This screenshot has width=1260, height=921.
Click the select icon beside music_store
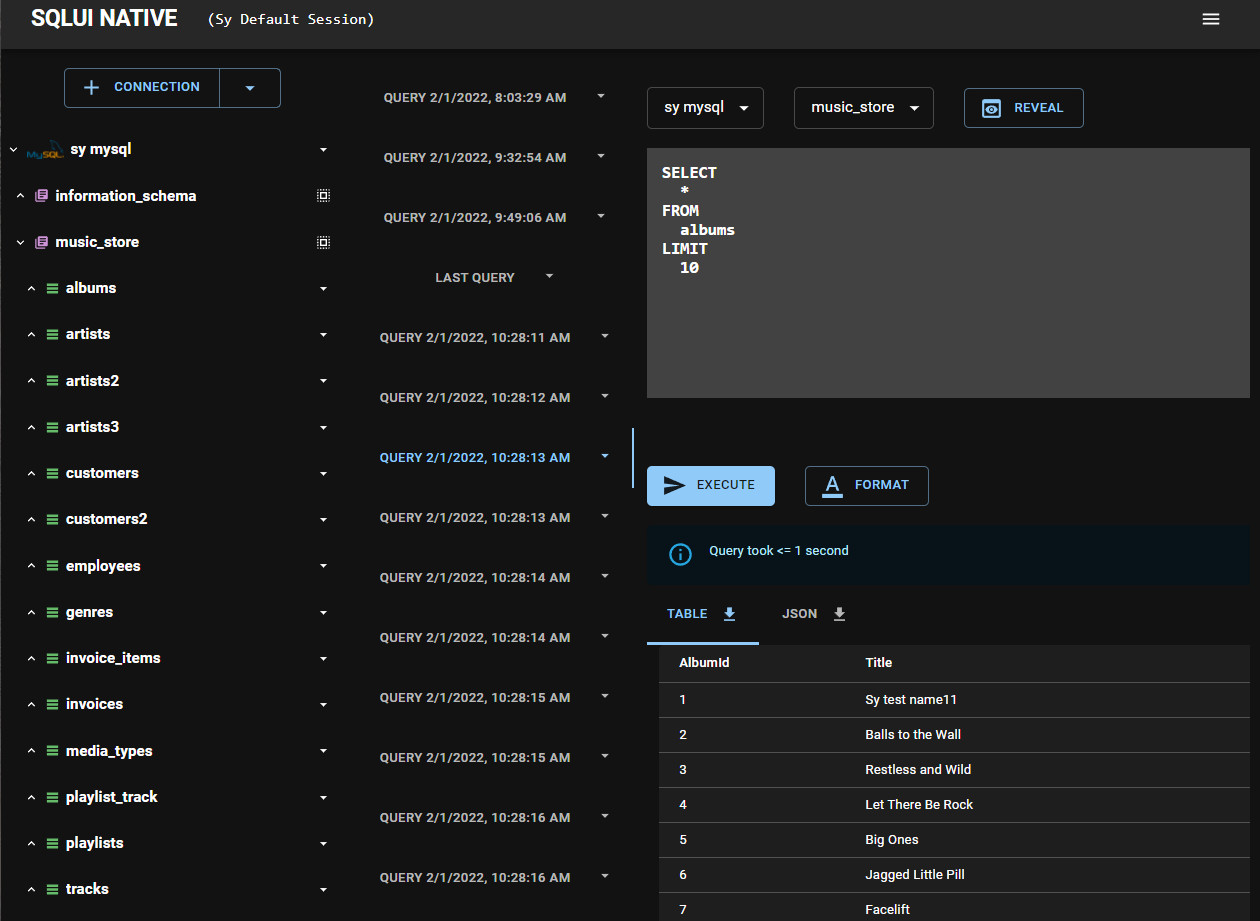pyautogui.click(x=323, y=242)
